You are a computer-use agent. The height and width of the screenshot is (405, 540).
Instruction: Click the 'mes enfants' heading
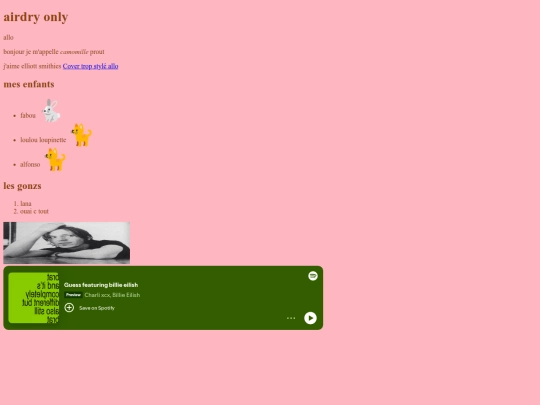pos(29,84)
